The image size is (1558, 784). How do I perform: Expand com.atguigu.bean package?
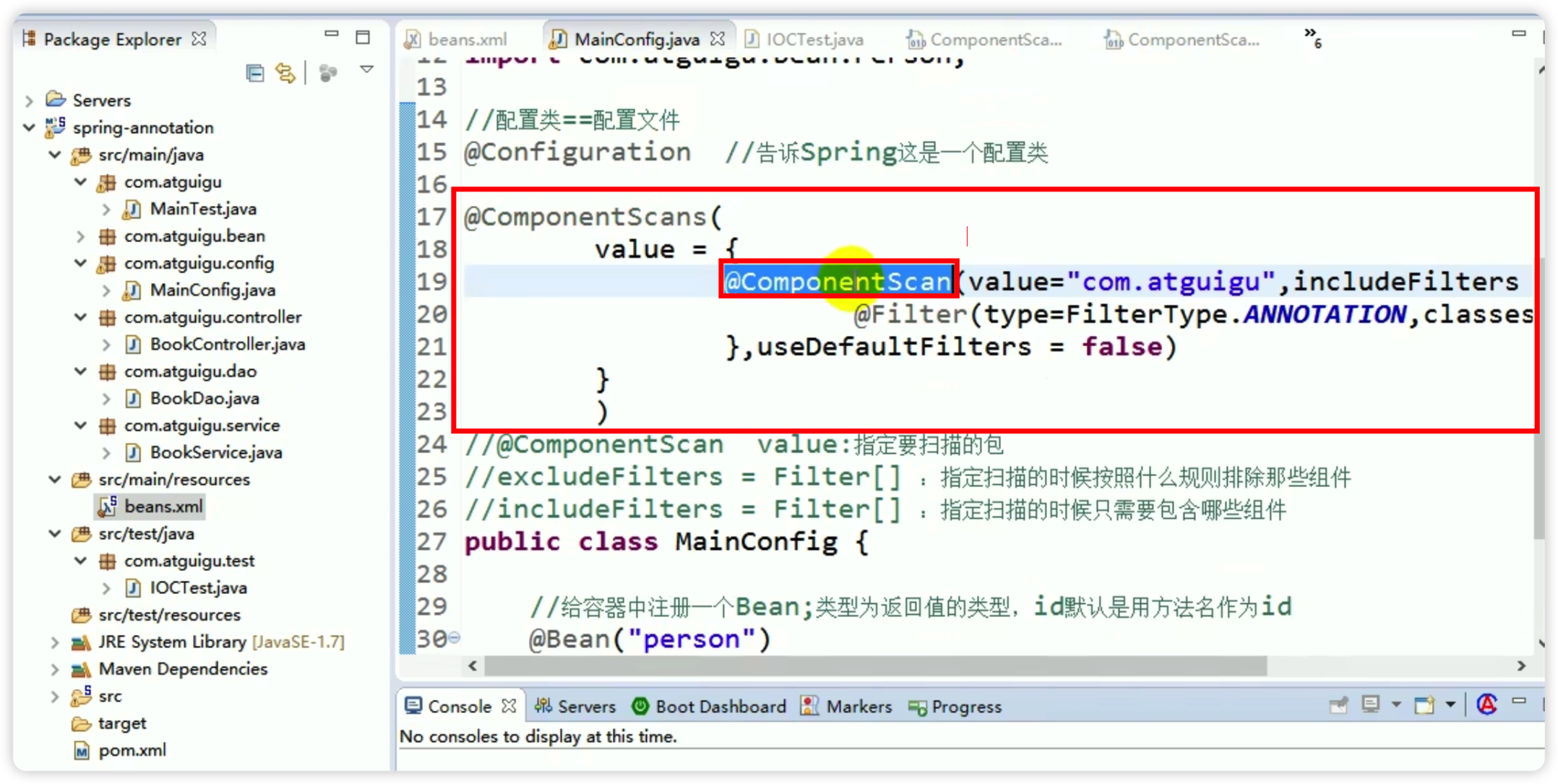pos(80,236)
